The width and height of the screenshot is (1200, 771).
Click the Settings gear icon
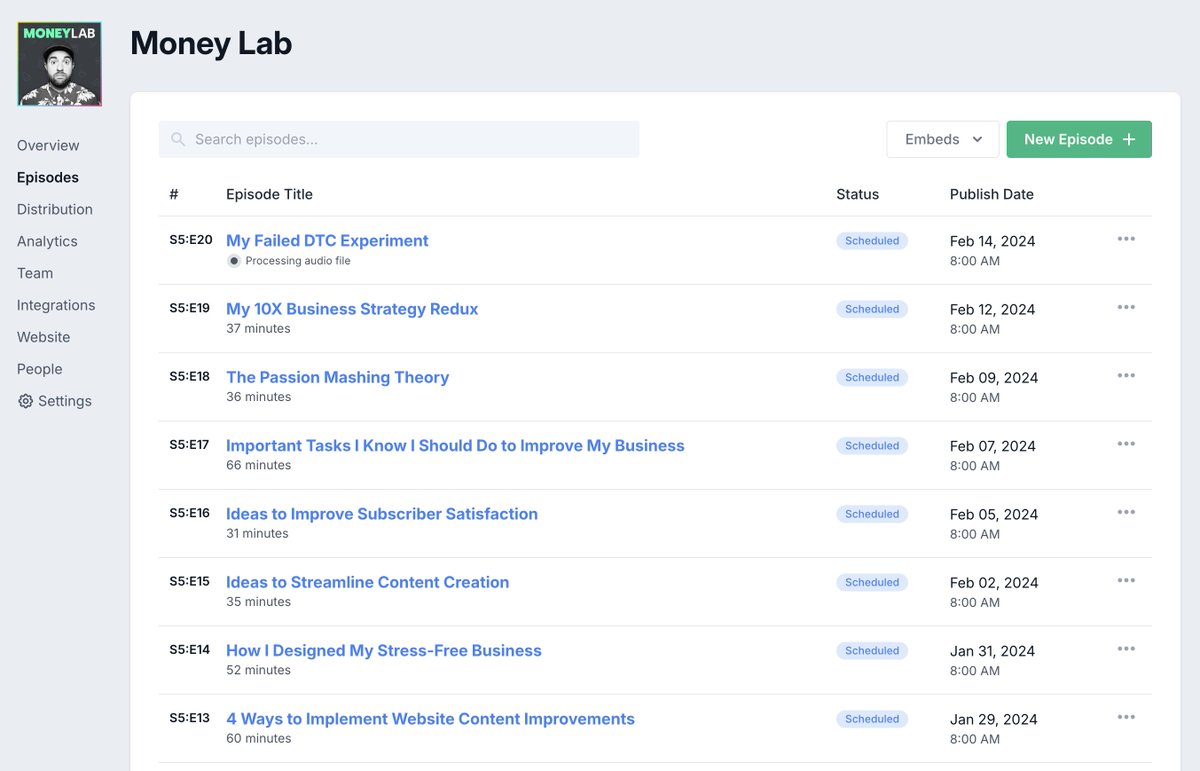click(x=25, y=401)
